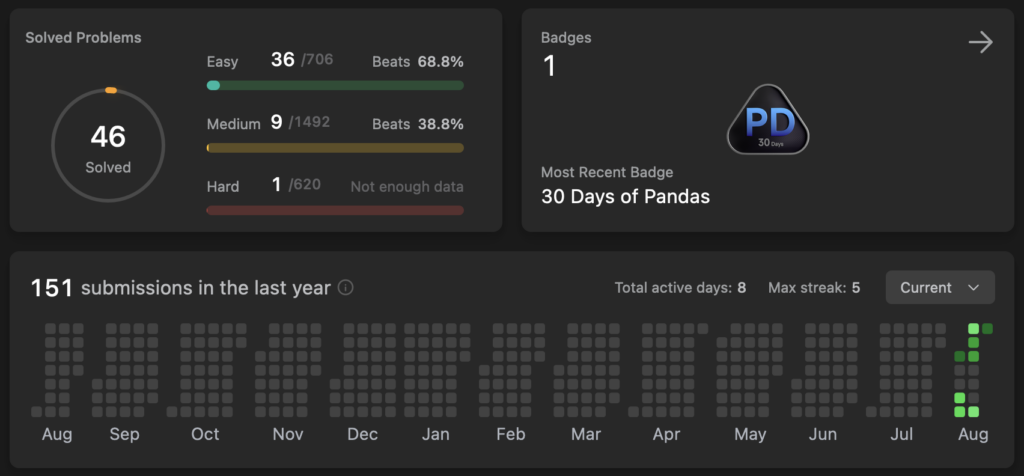1024x476 pixels.
Task: Click the Hard difficulty label
Action: (222, 186)
